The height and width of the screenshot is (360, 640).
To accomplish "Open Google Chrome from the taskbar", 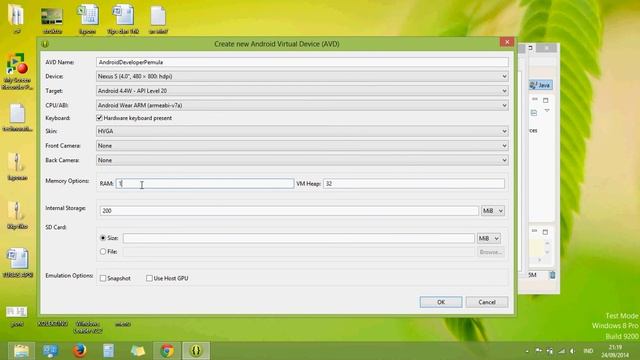I will point(167,351).
